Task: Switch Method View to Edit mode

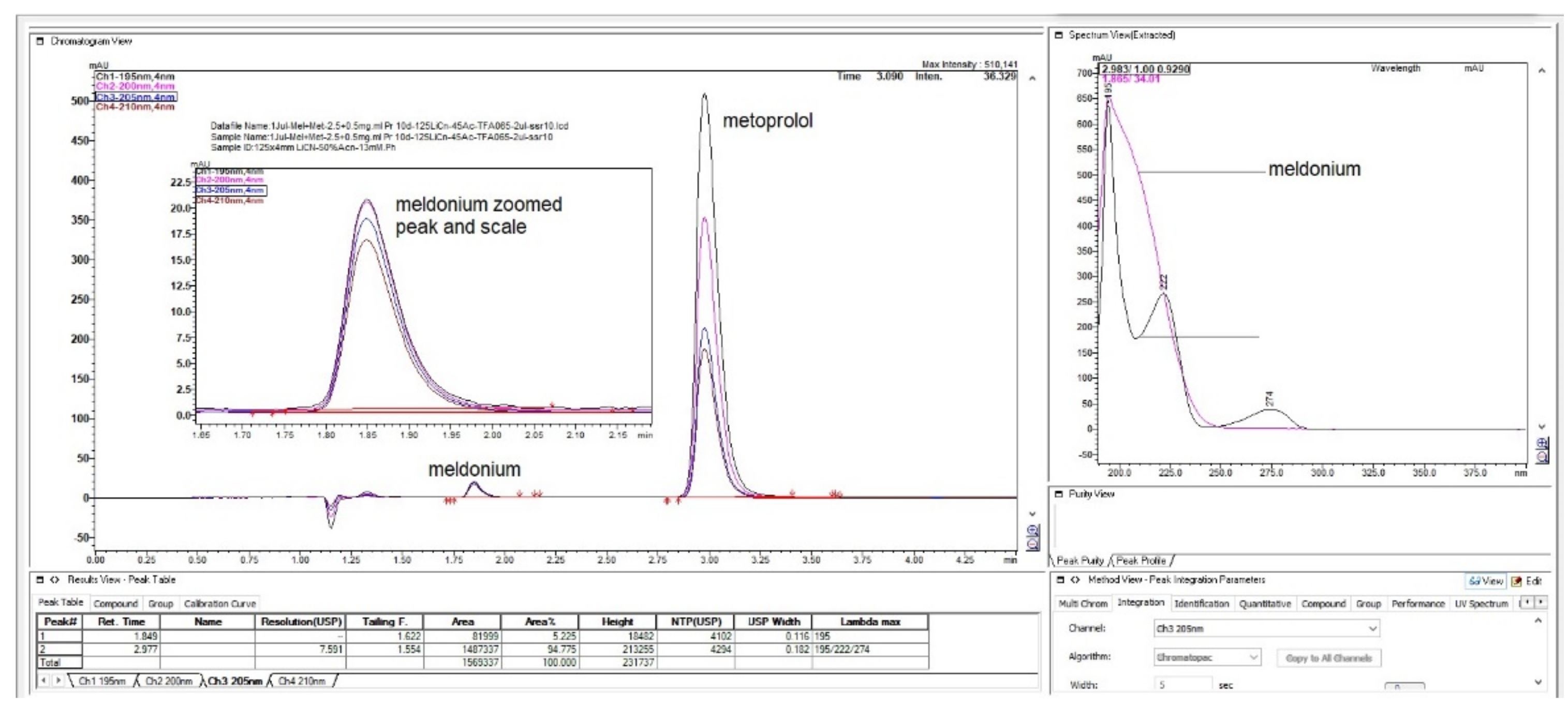Action: tap(1527, 581)
